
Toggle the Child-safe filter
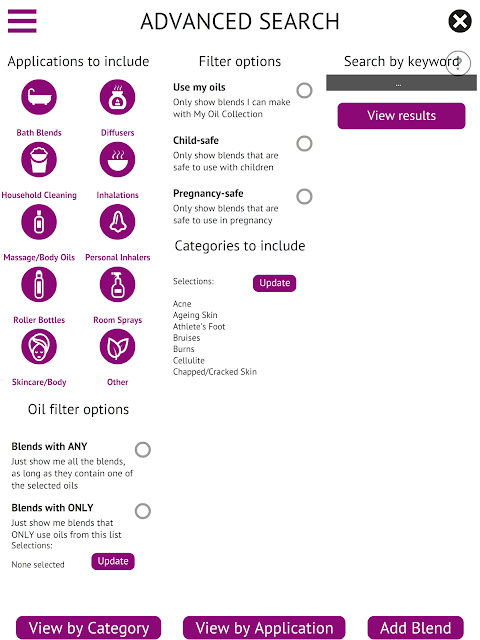coord(304,143)
